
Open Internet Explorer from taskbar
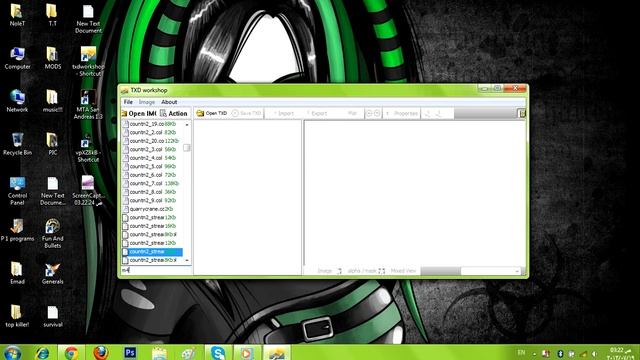point(42,353)
